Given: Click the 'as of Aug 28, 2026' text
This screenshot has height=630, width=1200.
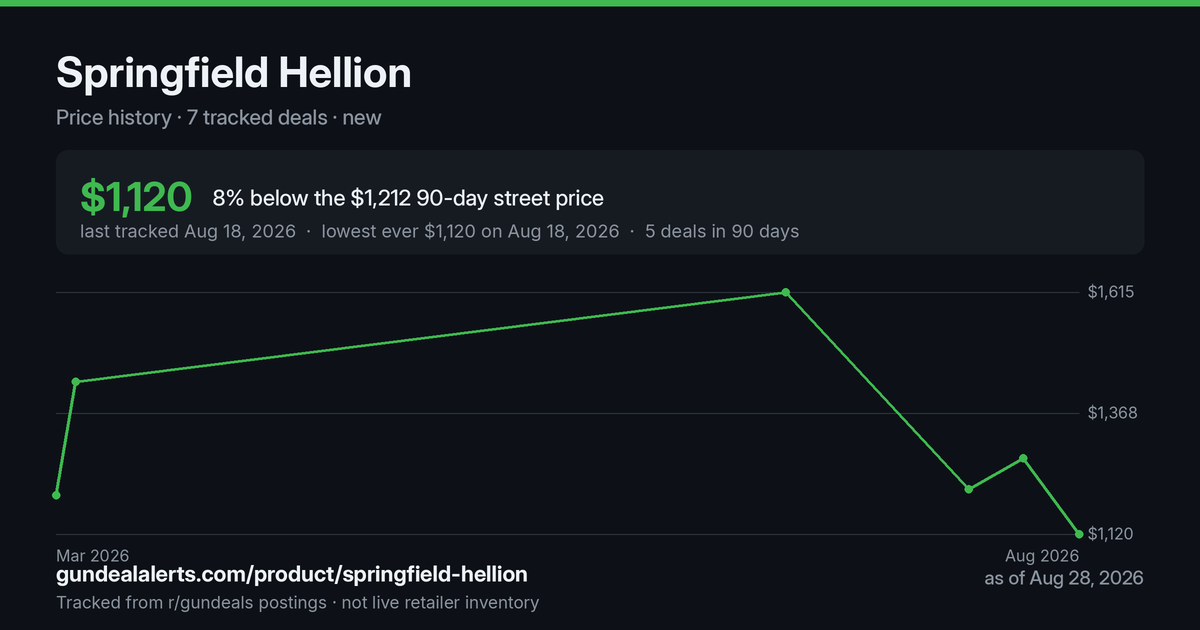Looking at the screenshot, I should point(1064,578).
